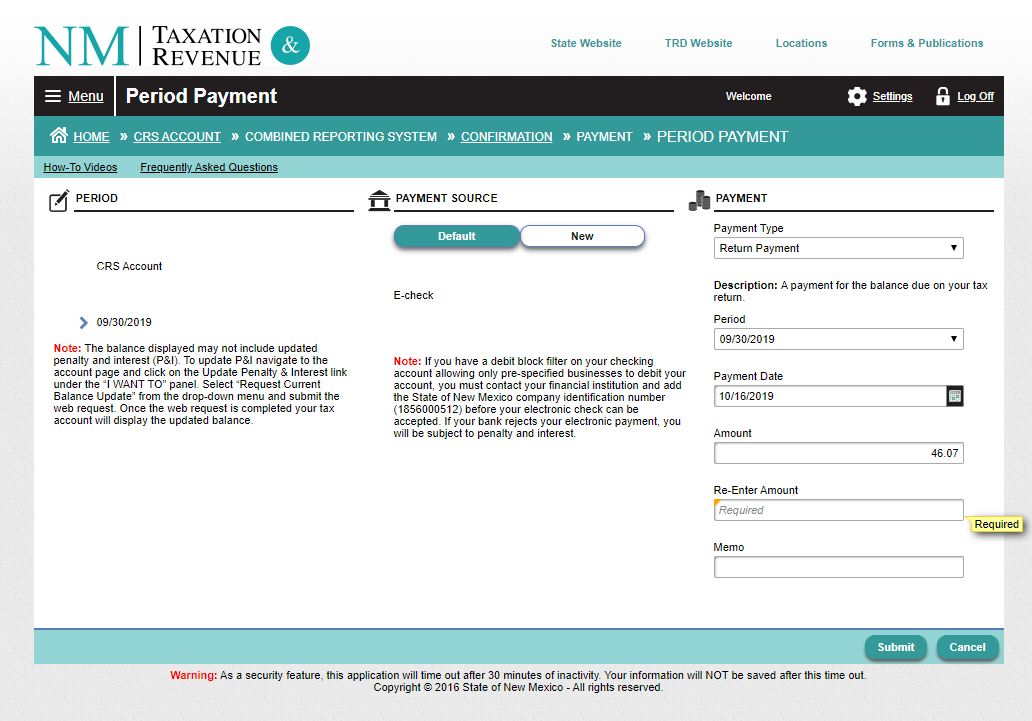1032x721 pixels.
Task: Open the Payment Type dropdown
Action: tap(838, 248)
